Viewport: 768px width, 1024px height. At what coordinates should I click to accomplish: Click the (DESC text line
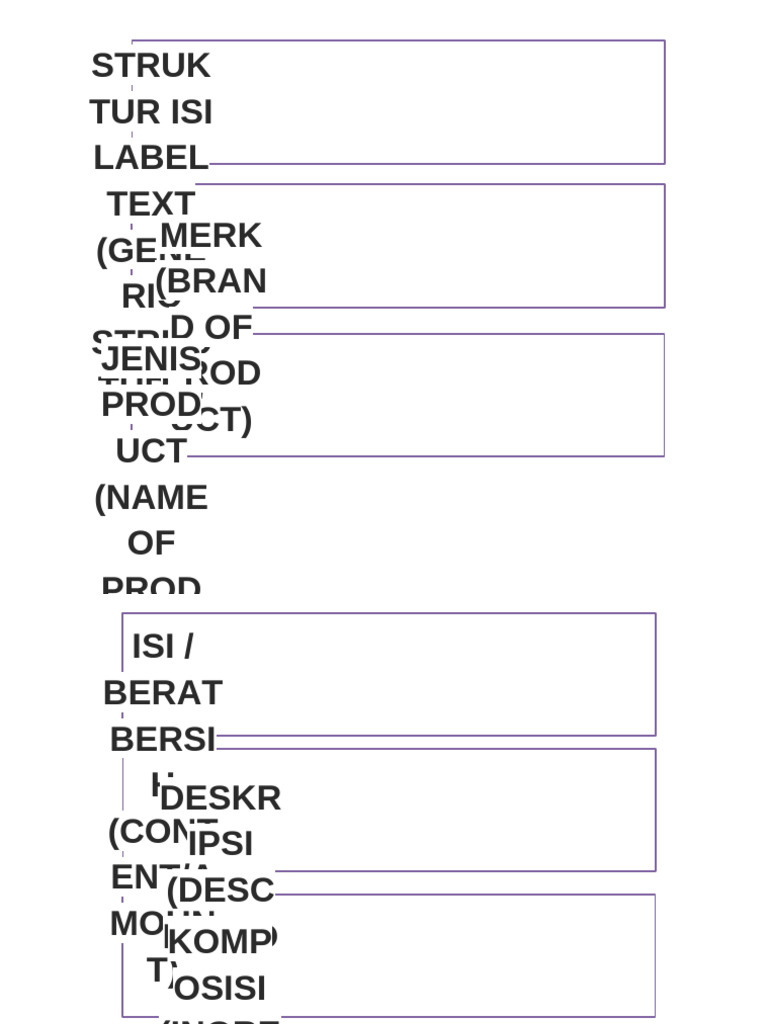pyautogui.click(x=221, y=890)
